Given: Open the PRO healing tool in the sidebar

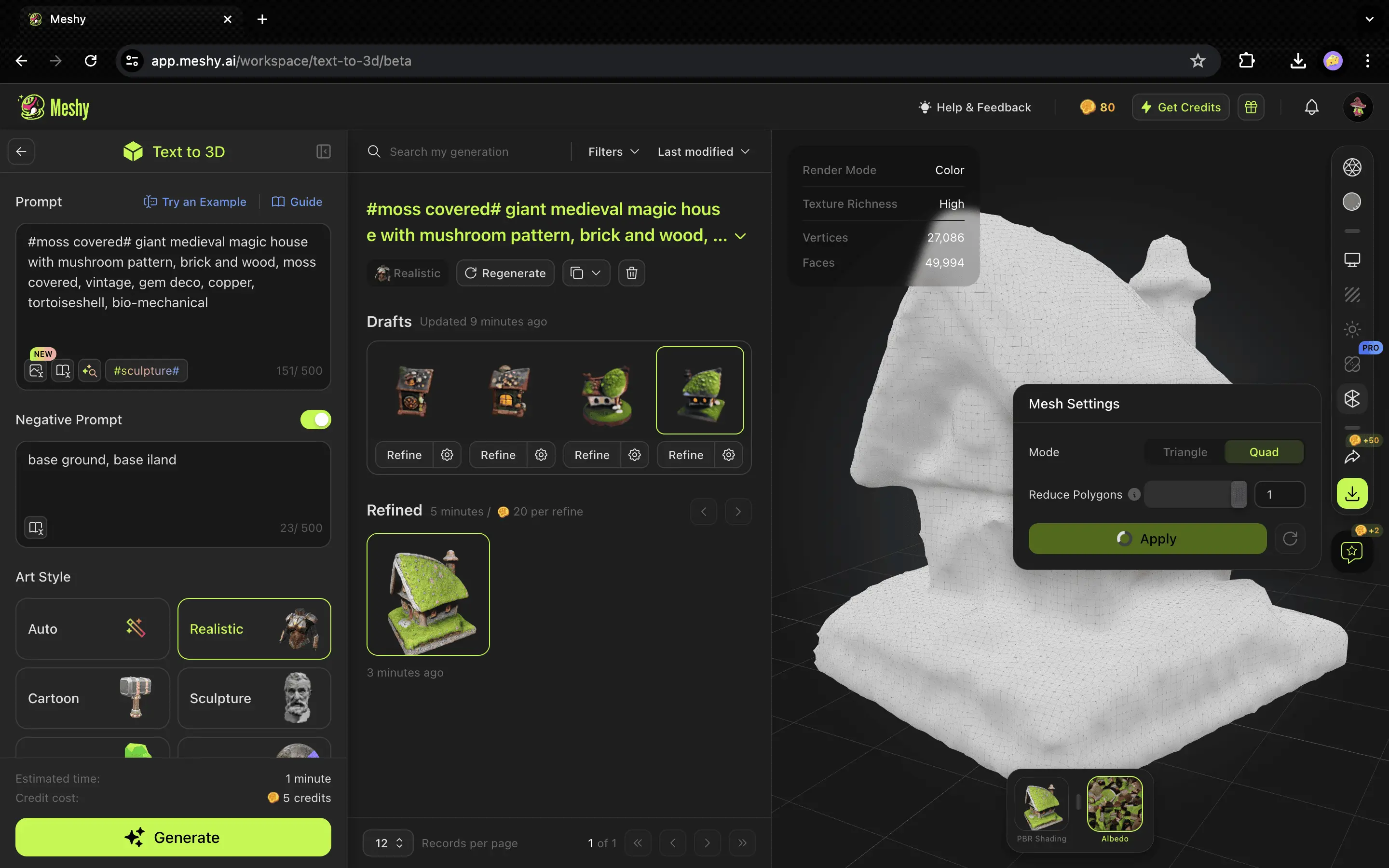Looking at the screenshot, I should (1352, 364).
